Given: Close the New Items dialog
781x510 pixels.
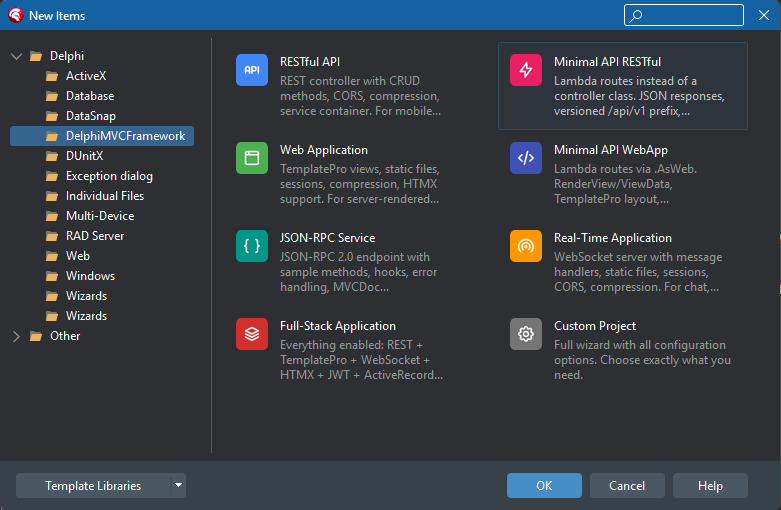Looking at the screenshot, I should tap(764, 15).
